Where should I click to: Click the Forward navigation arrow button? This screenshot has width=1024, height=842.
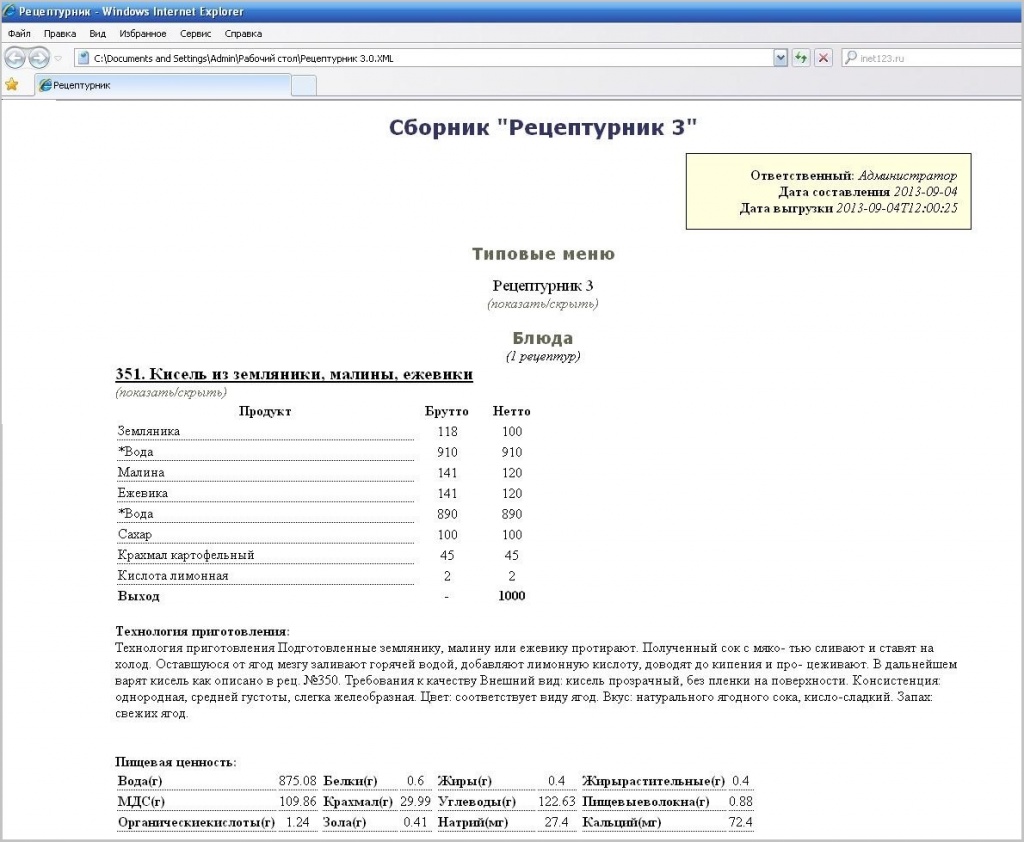(x=39, y=58)
